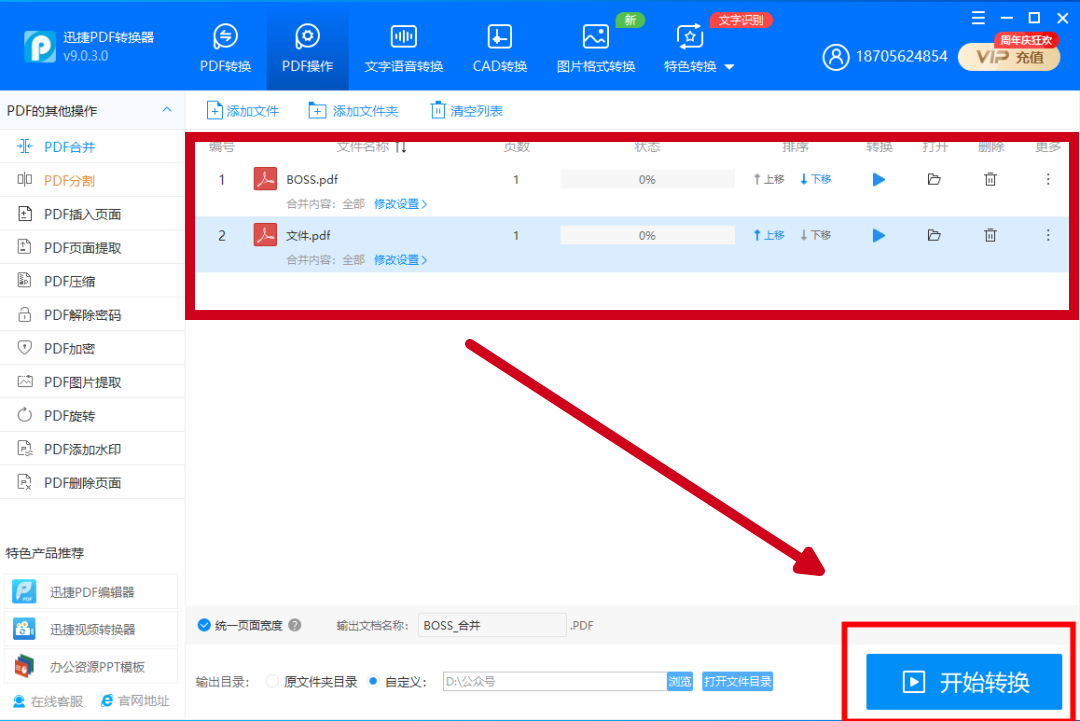Click the 浏览 browse button
Image resolution: width=1080 pixels, height=721 pixels.
680,682
